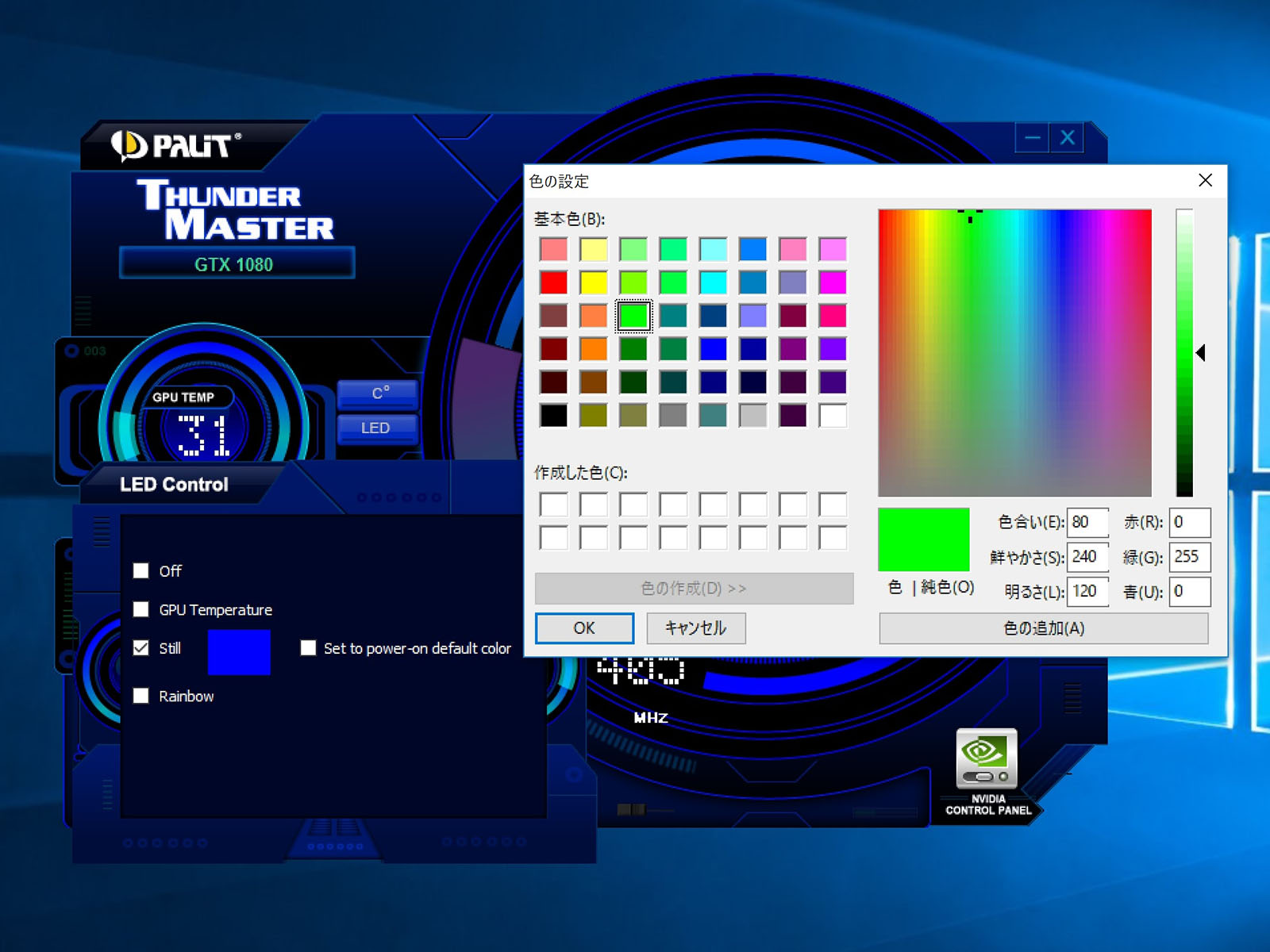The height and width of the screenshot is (952, 1270).
Task: Minimize the ThunderMaster window
Action: click(1032, 138)
